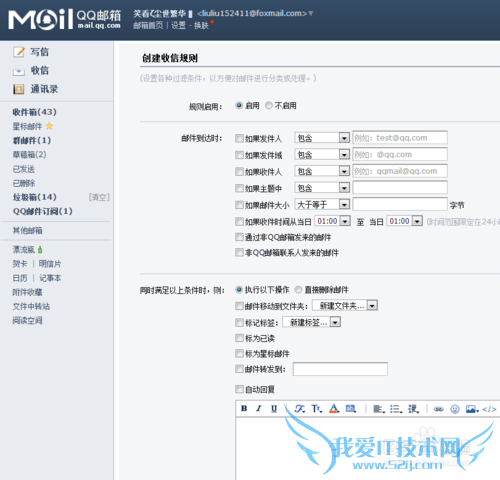This screenshot has height=480, width=500.
Task: Check the 如果收件人 checkbox
Action: pos(239,172)
